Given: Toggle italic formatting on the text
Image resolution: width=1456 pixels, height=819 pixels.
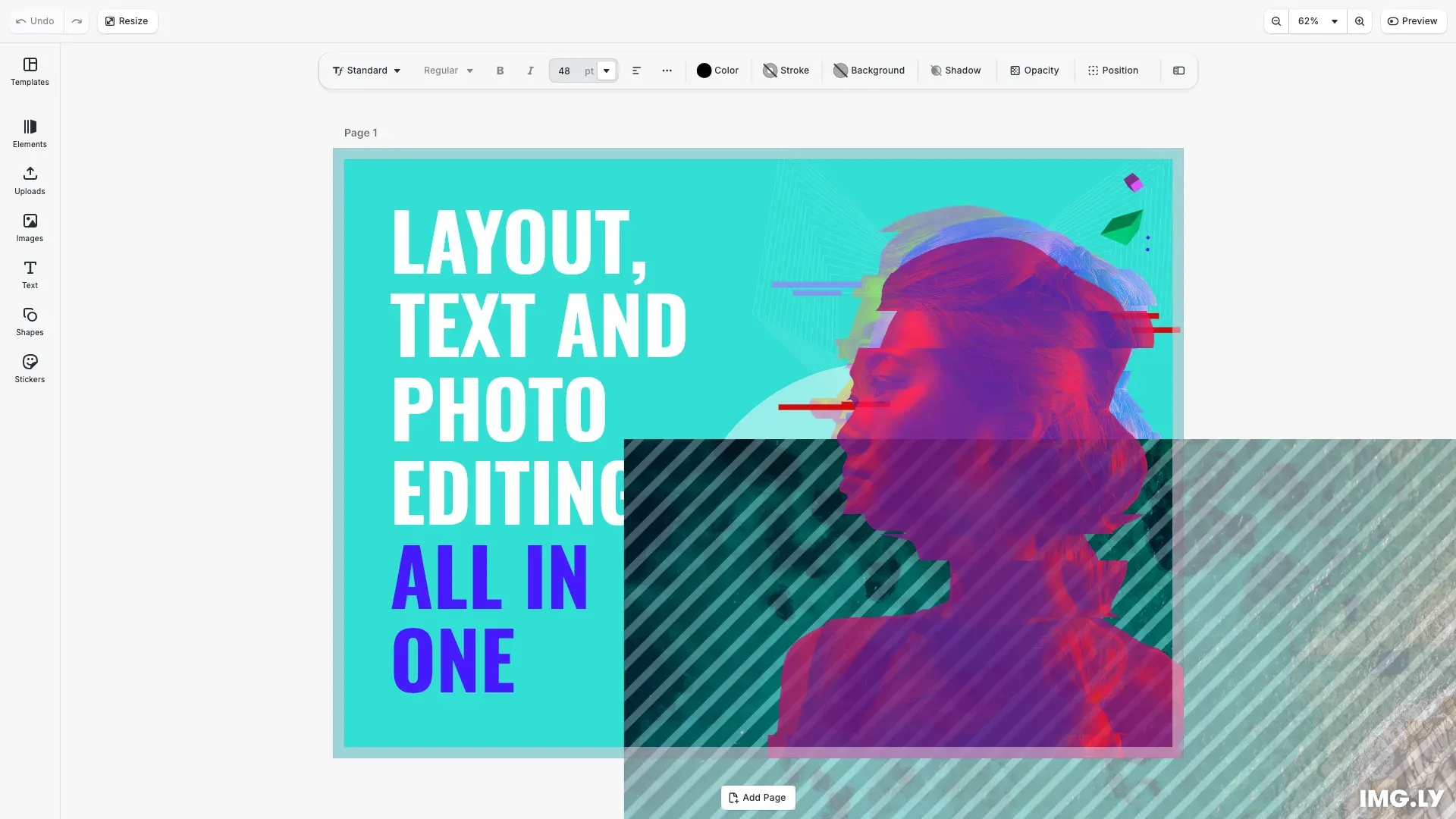Looking at the screenshot, I should click(x=529, y=71).
